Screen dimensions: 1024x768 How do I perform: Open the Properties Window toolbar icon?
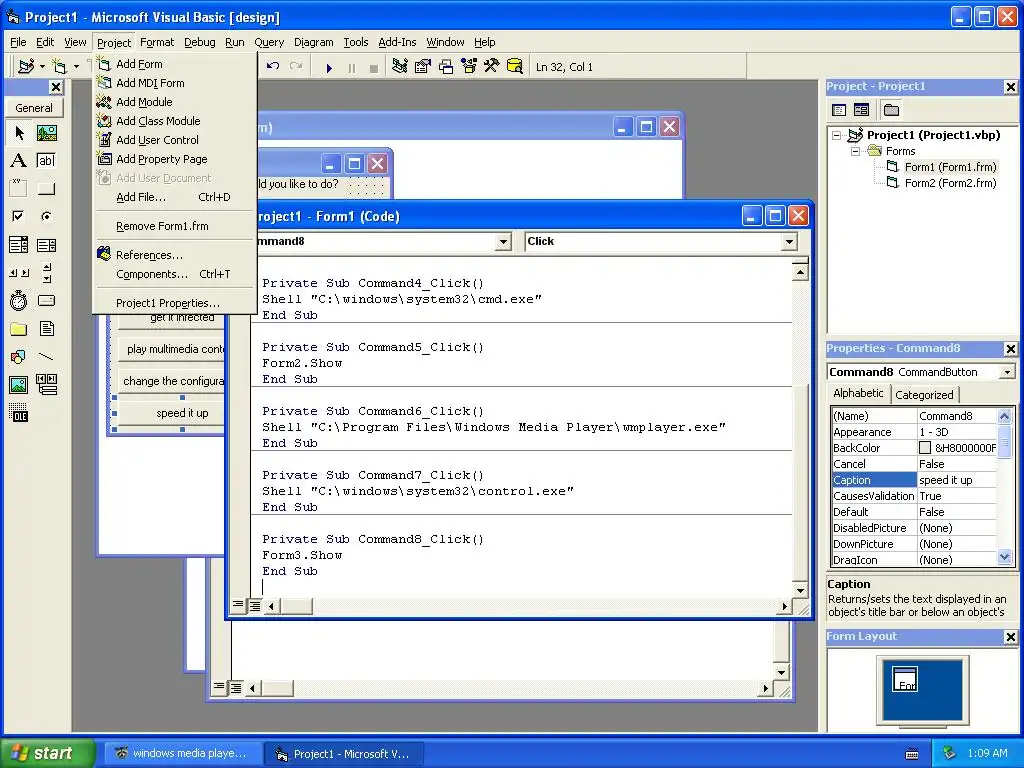pos(423,66)
